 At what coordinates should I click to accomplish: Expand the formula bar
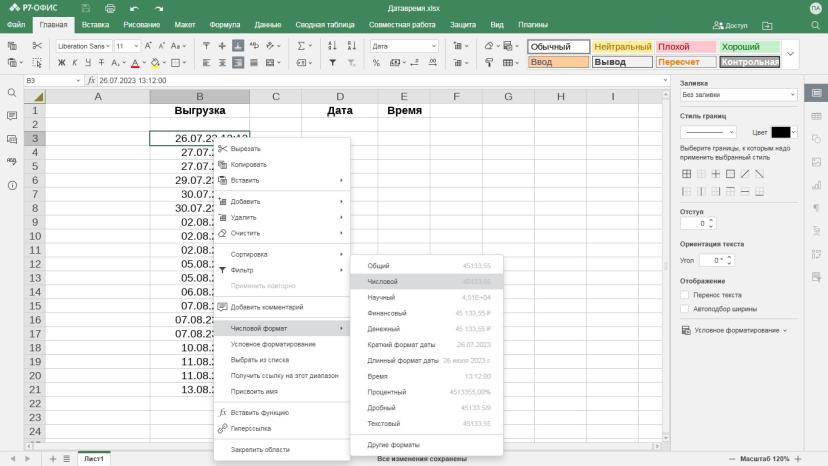click(x=665, y=80)
